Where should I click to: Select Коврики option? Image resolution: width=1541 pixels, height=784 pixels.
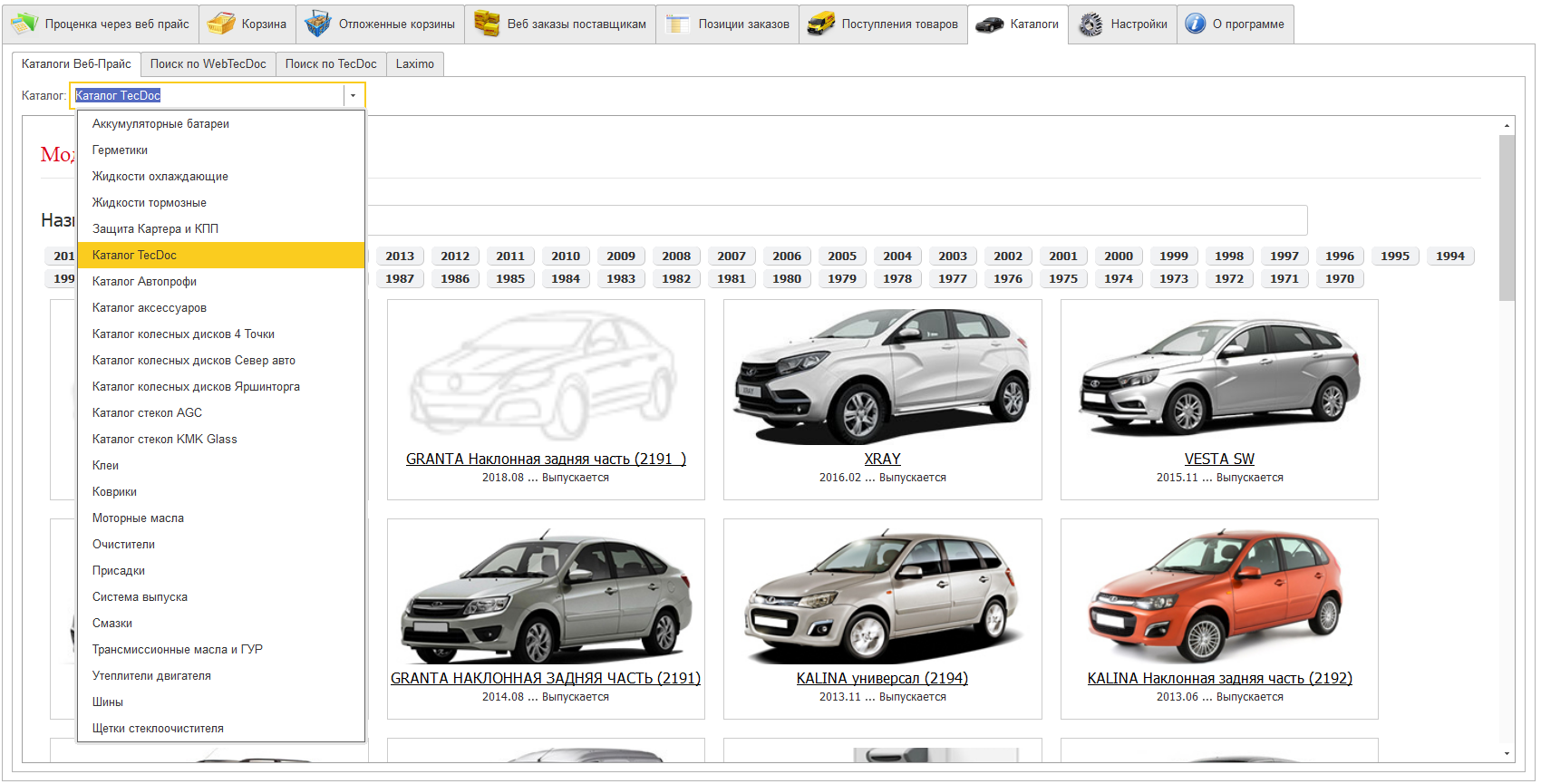point(221,492)
